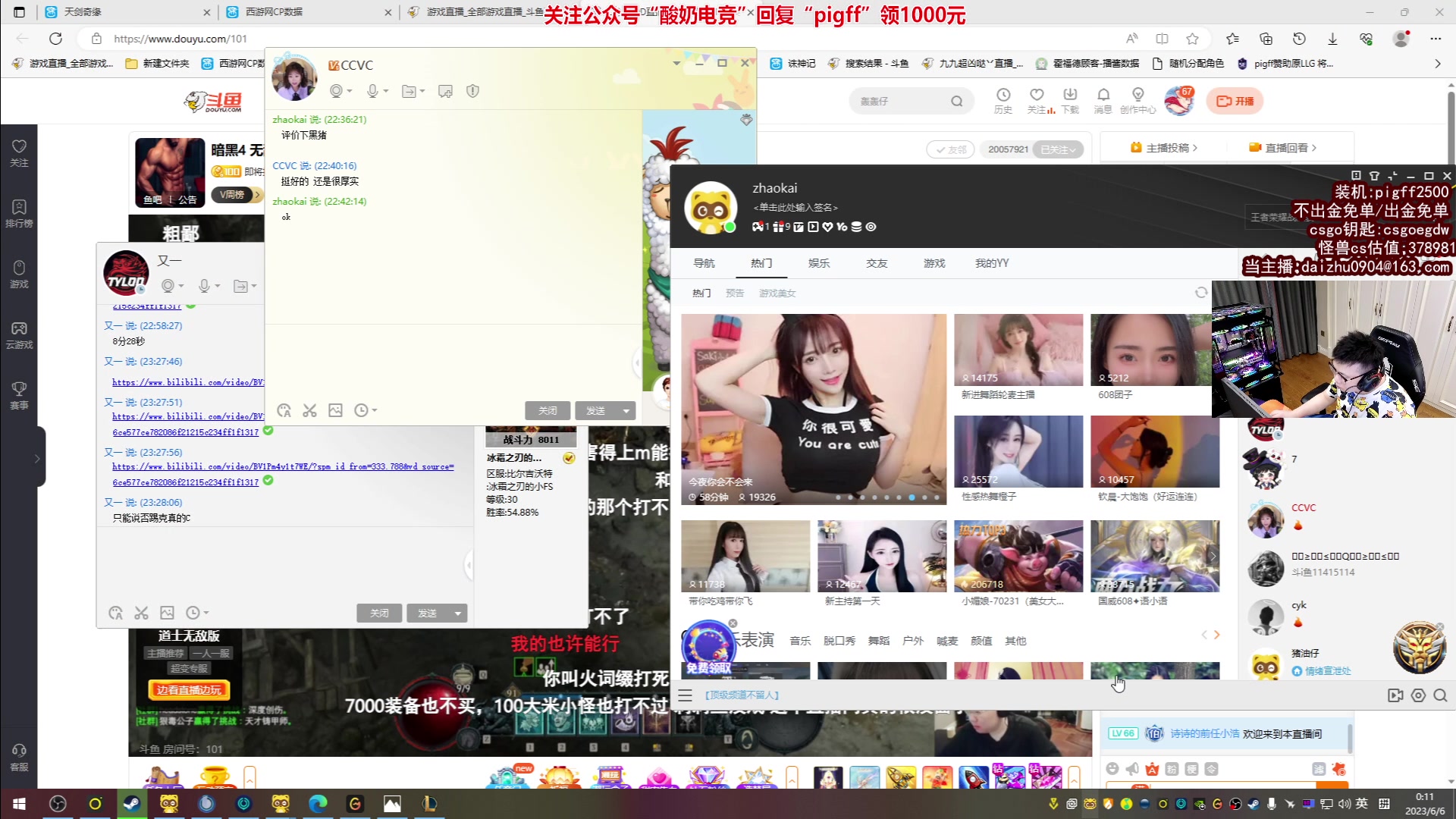
Task: Click the 开播 start streaming button
Action: coord(1235,101)
